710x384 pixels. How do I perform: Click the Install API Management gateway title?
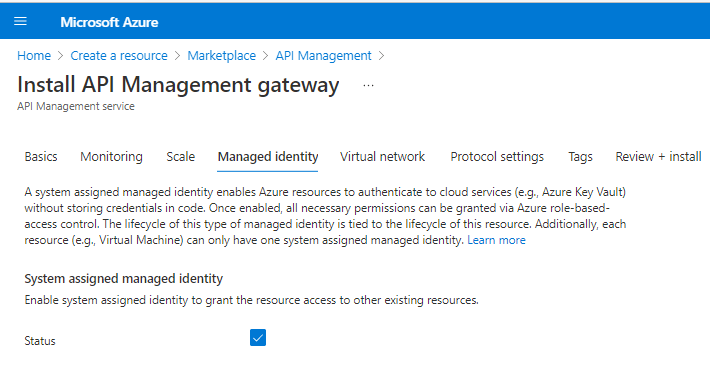[178, 85]
